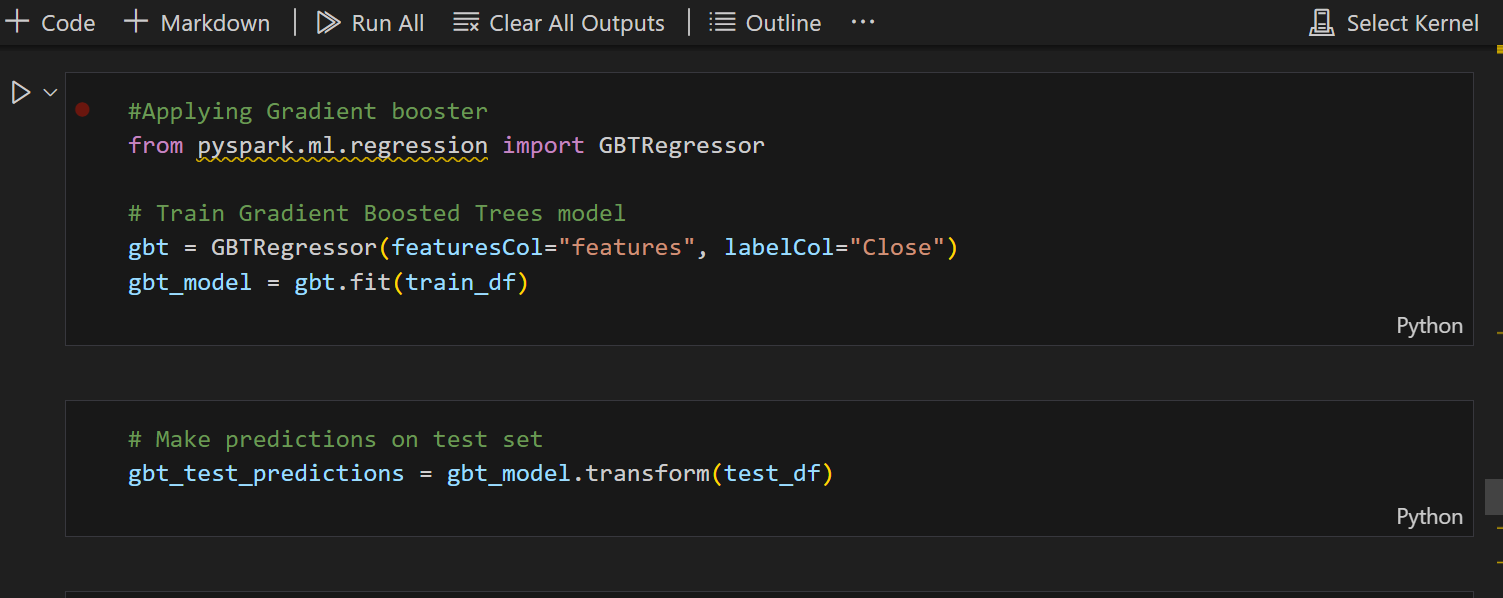Change language mode of the first cell
The image size is (1503, 598).
pos(1429,326)
